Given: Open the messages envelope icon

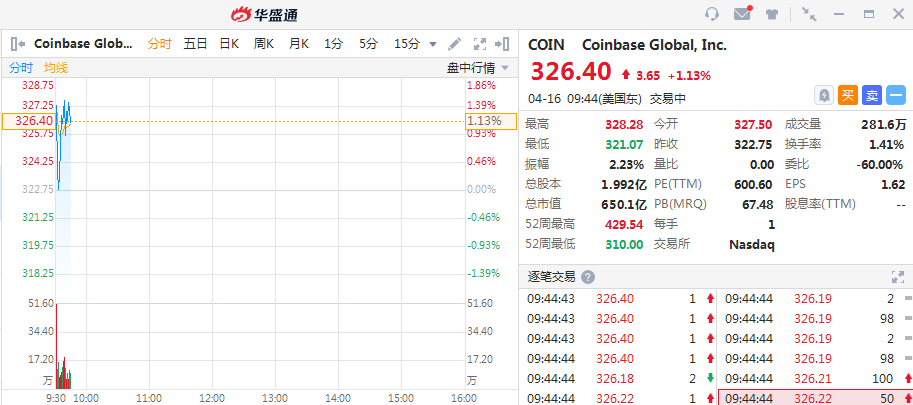Looking at the screenshot, I should pos(742,14).
